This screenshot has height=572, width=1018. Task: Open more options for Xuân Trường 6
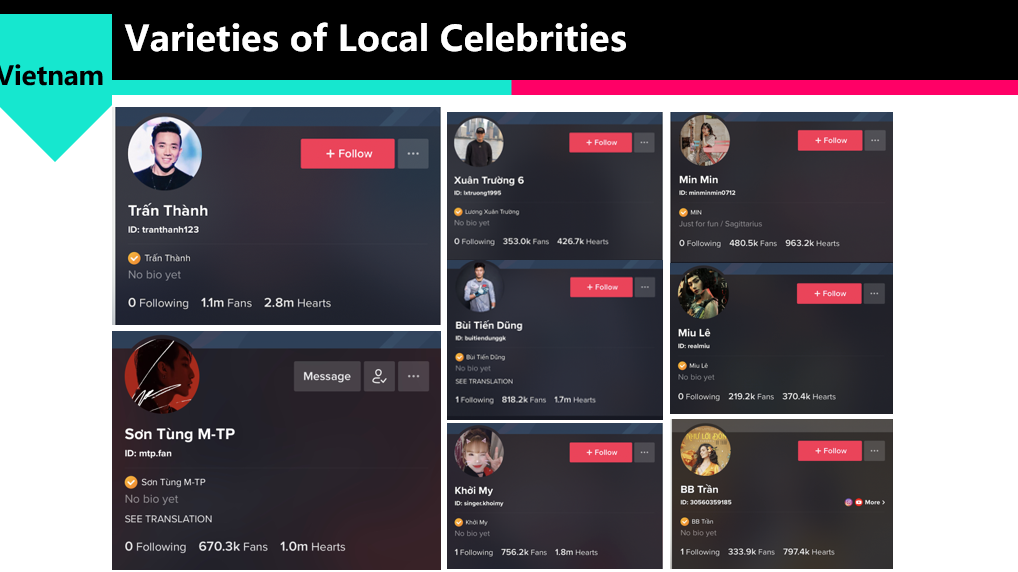644,143
